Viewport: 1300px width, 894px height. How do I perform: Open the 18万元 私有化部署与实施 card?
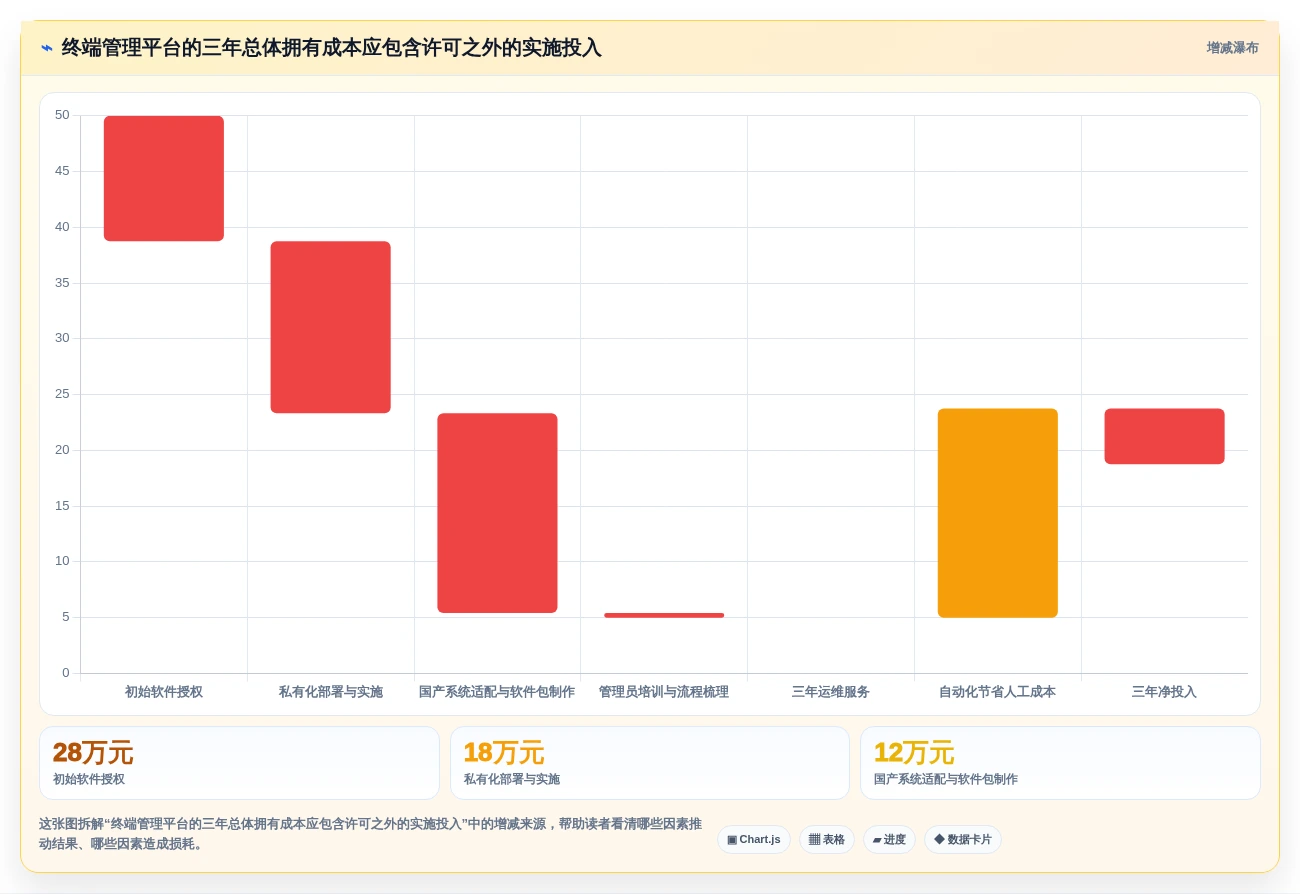click(x=650, y=763)
